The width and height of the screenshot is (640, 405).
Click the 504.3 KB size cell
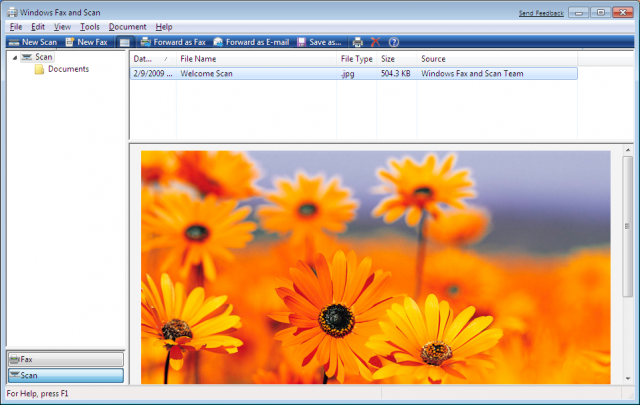coord(396,73)
